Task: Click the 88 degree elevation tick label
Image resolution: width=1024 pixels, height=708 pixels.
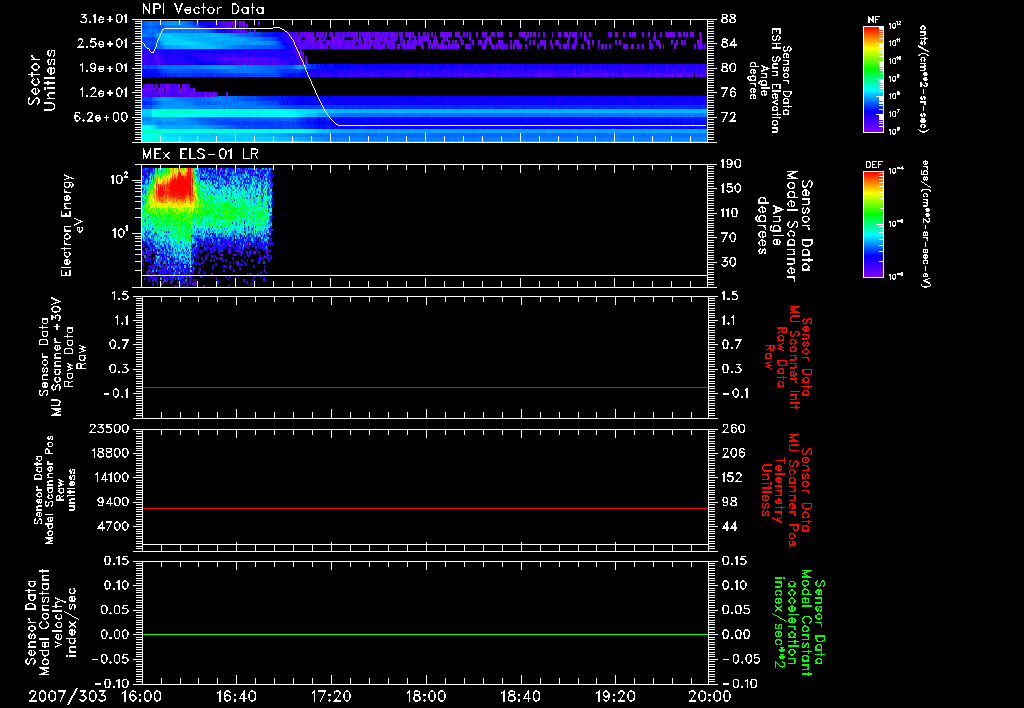Action: 729,18
